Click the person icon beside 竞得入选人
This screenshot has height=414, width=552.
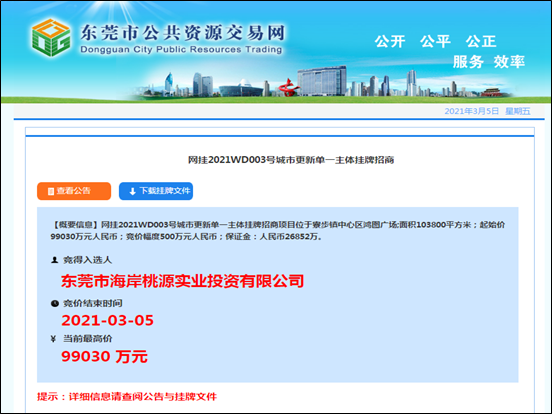(x=54, y=260)
